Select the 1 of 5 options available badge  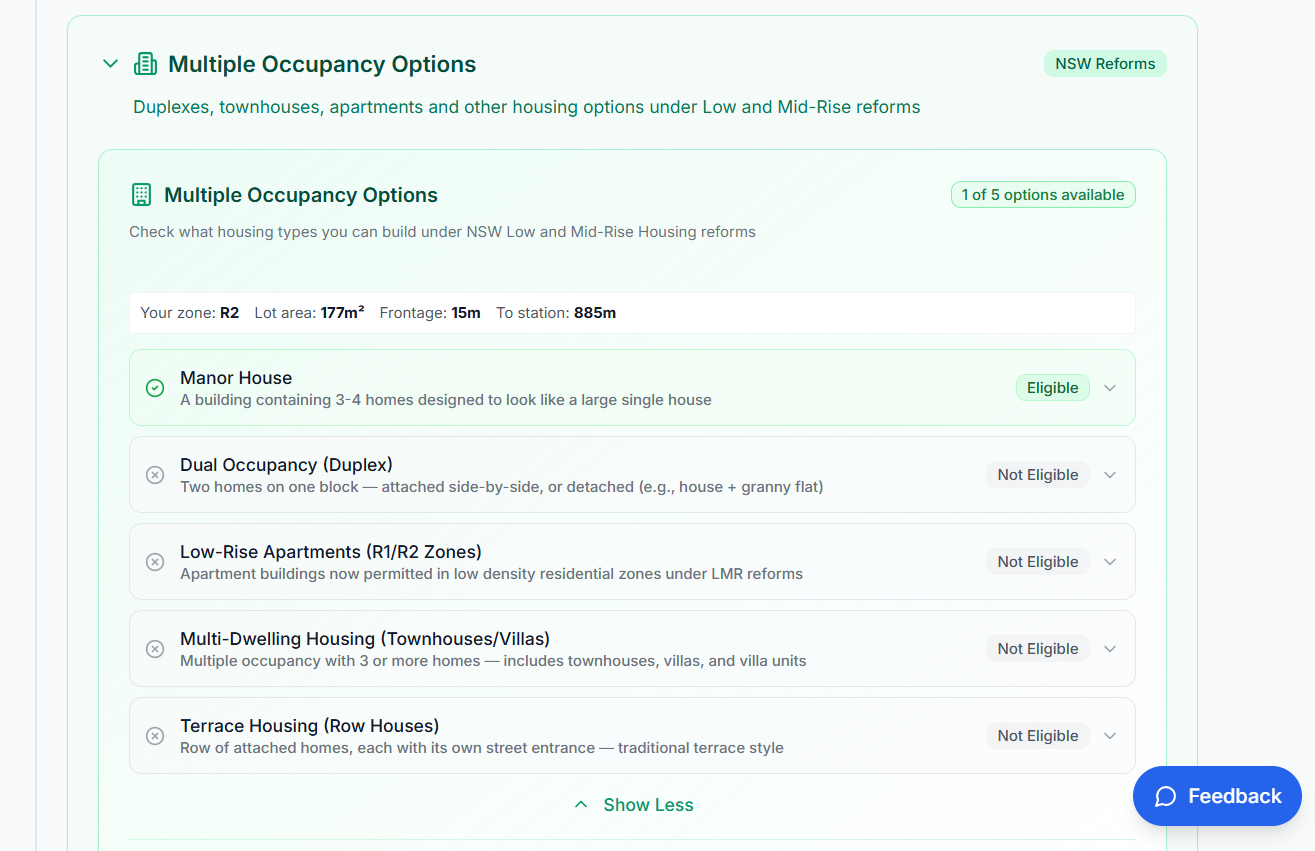[x=1043, y=194]
